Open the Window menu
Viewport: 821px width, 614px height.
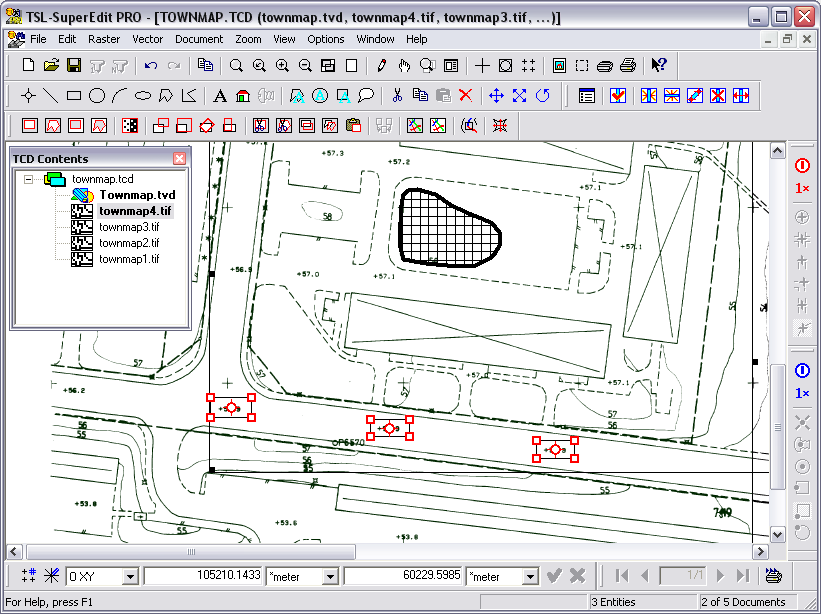[x=375, y=39]
